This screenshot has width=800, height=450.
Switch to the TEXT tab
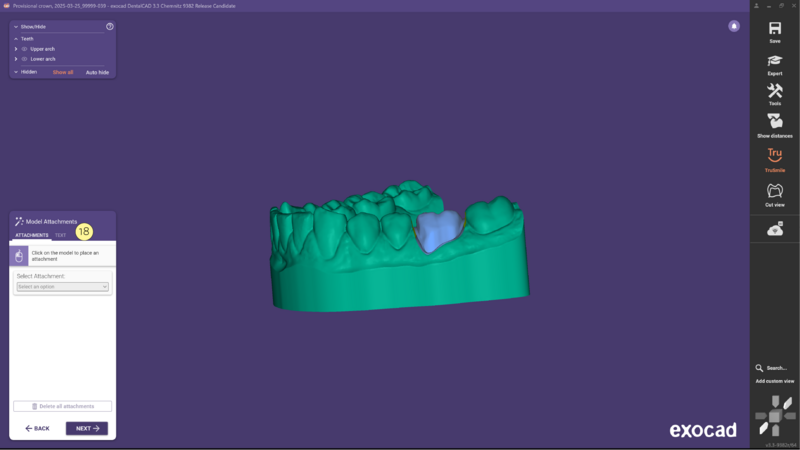pyautogui.click(x=60, y=235)
